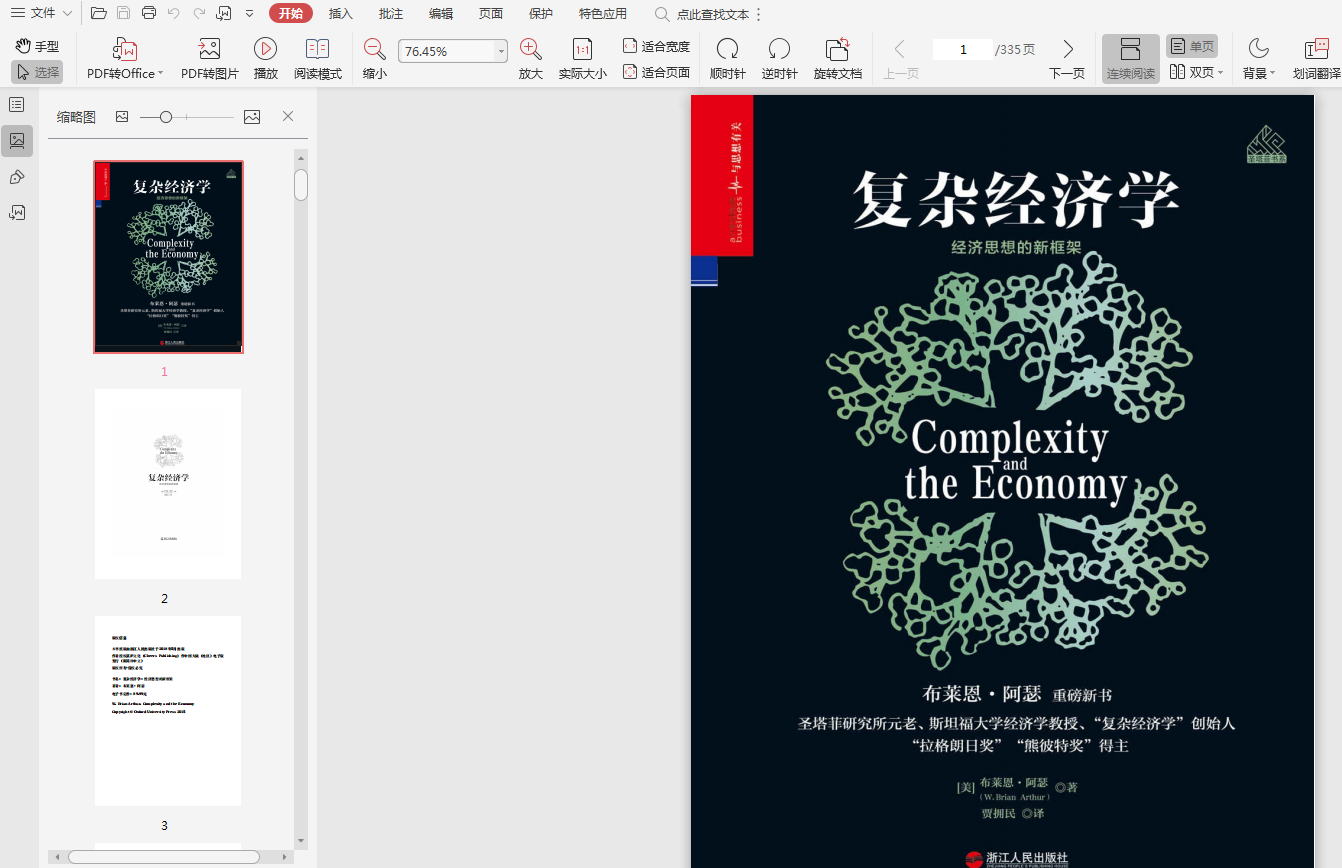
Task: Click the large thumbnail size icon
Action: (252, 117)
